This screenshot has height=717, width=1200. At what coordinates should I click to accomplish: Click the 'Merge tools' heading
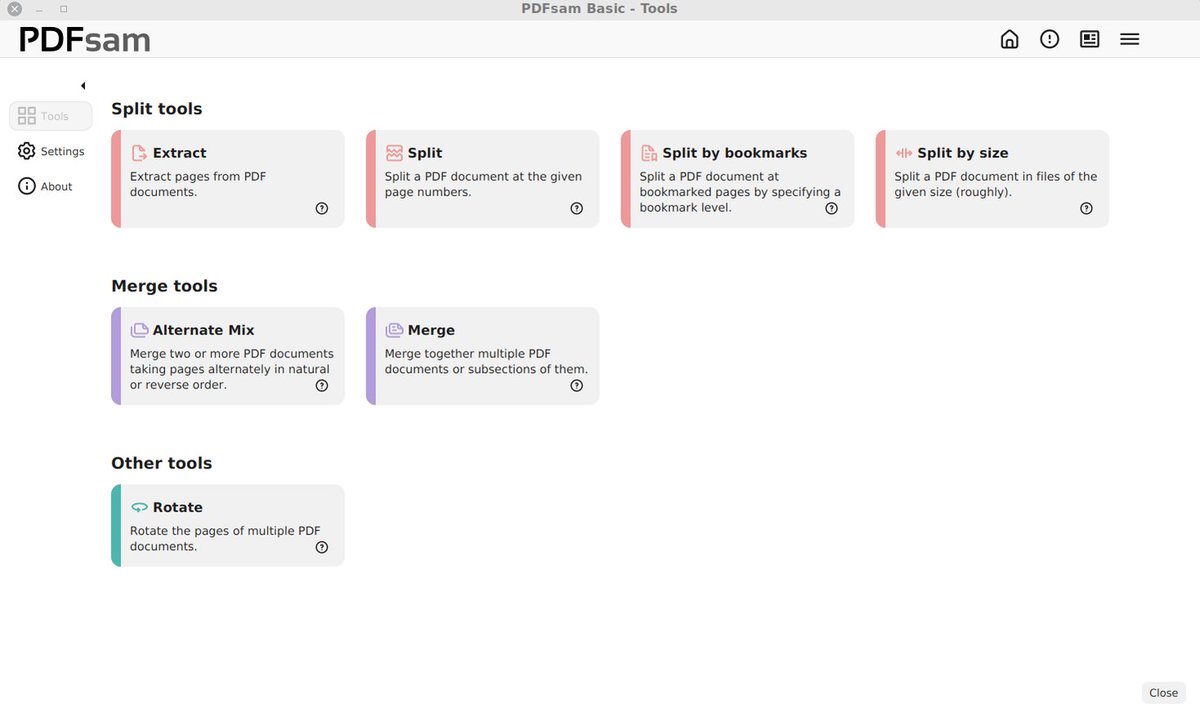click(x=164, y=286)
